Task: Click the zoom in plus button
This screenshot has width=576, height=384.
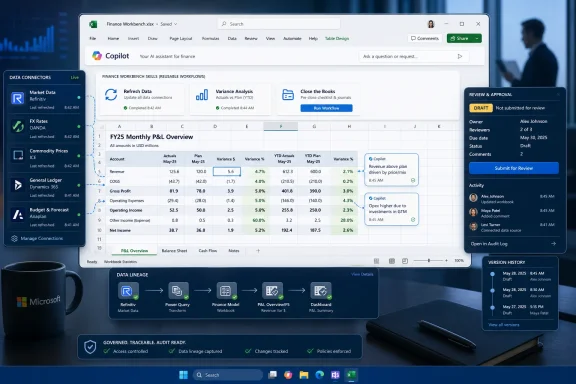Action: pos(446,261)
